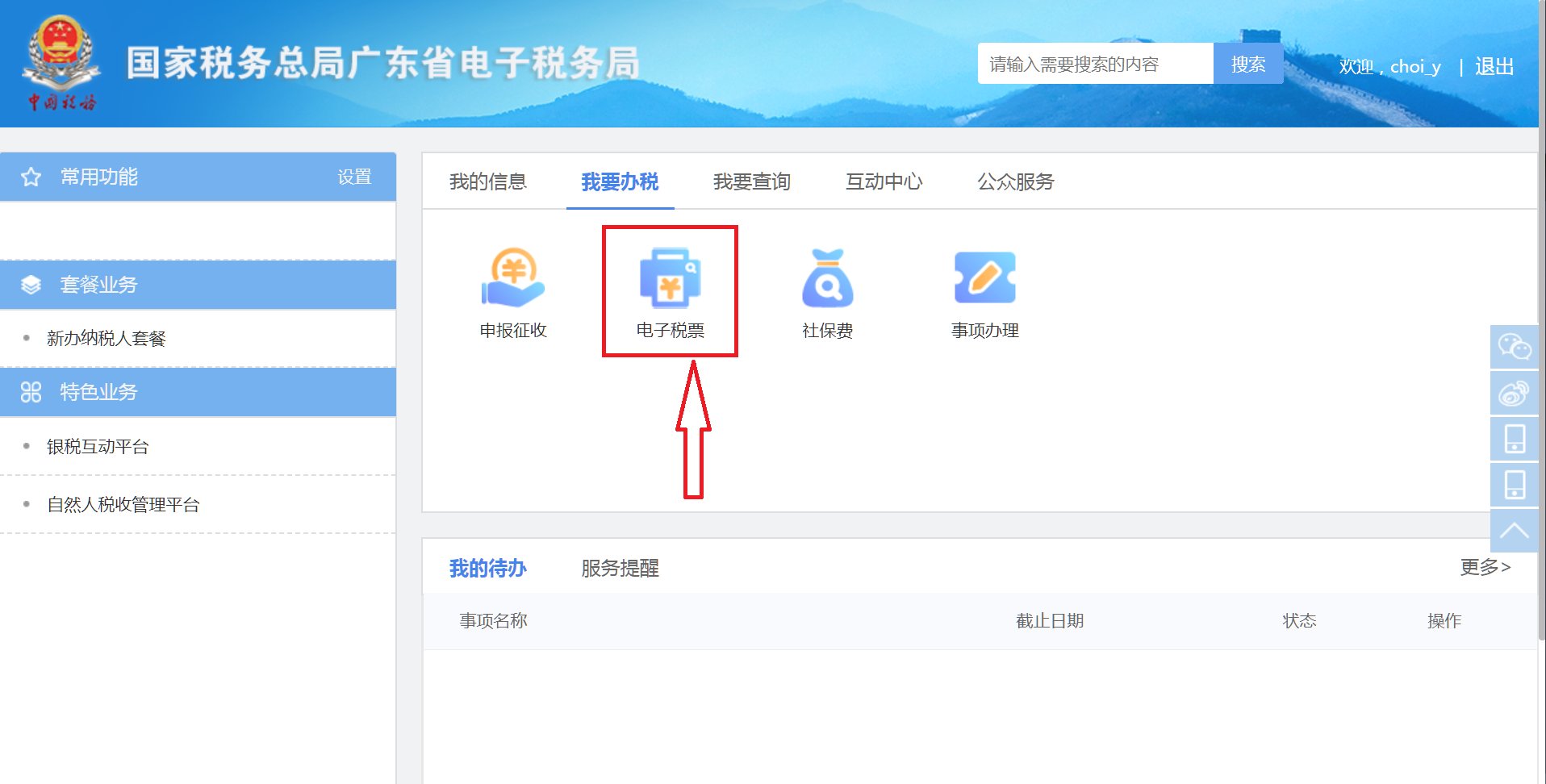Viewport: 1546px width, 784px height.
Task: Click the Weibo icon in the floating sidebar
Action: coord(1515,394)
